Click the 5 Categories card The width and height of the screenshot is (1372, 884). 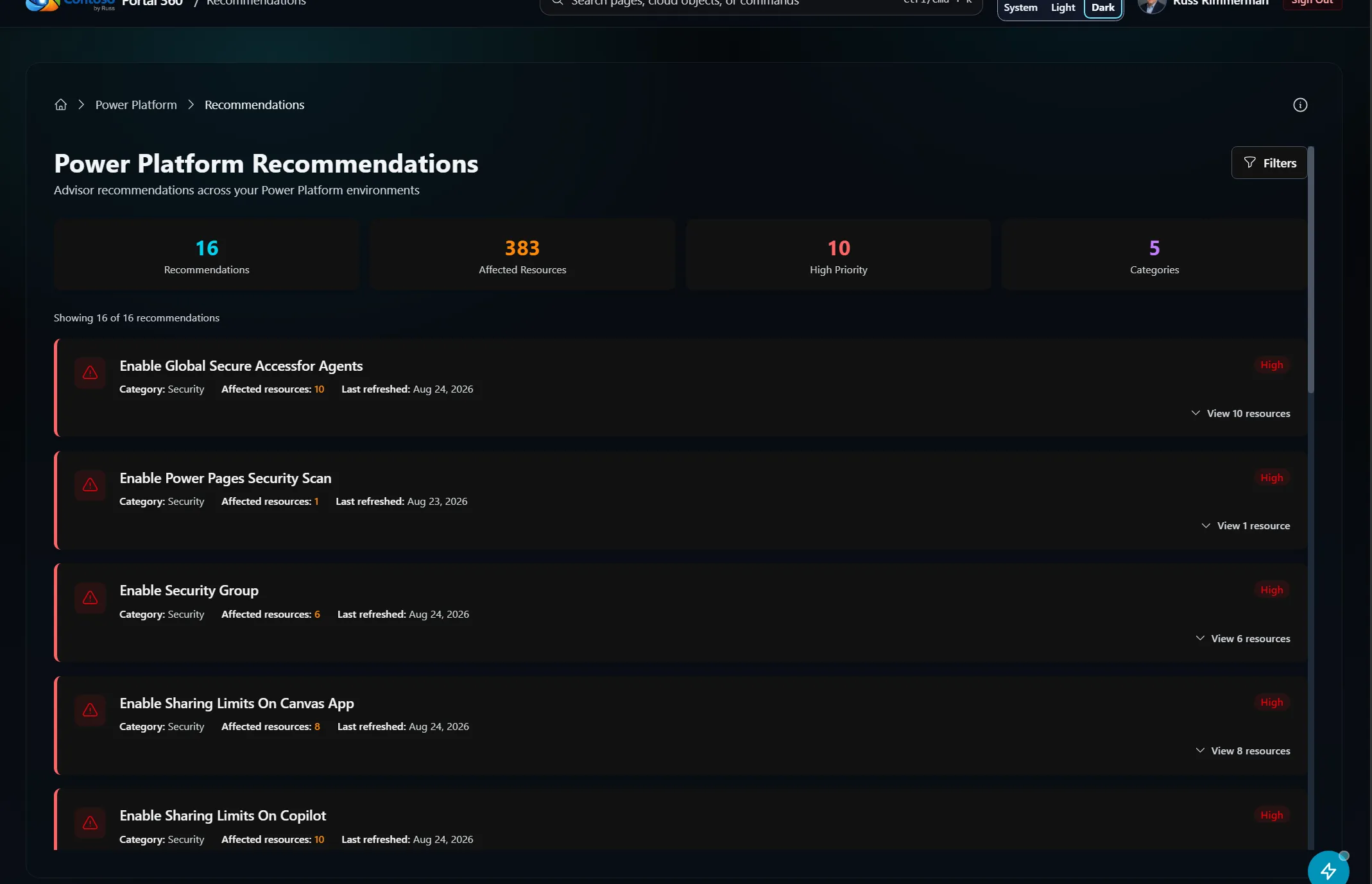1154,255
